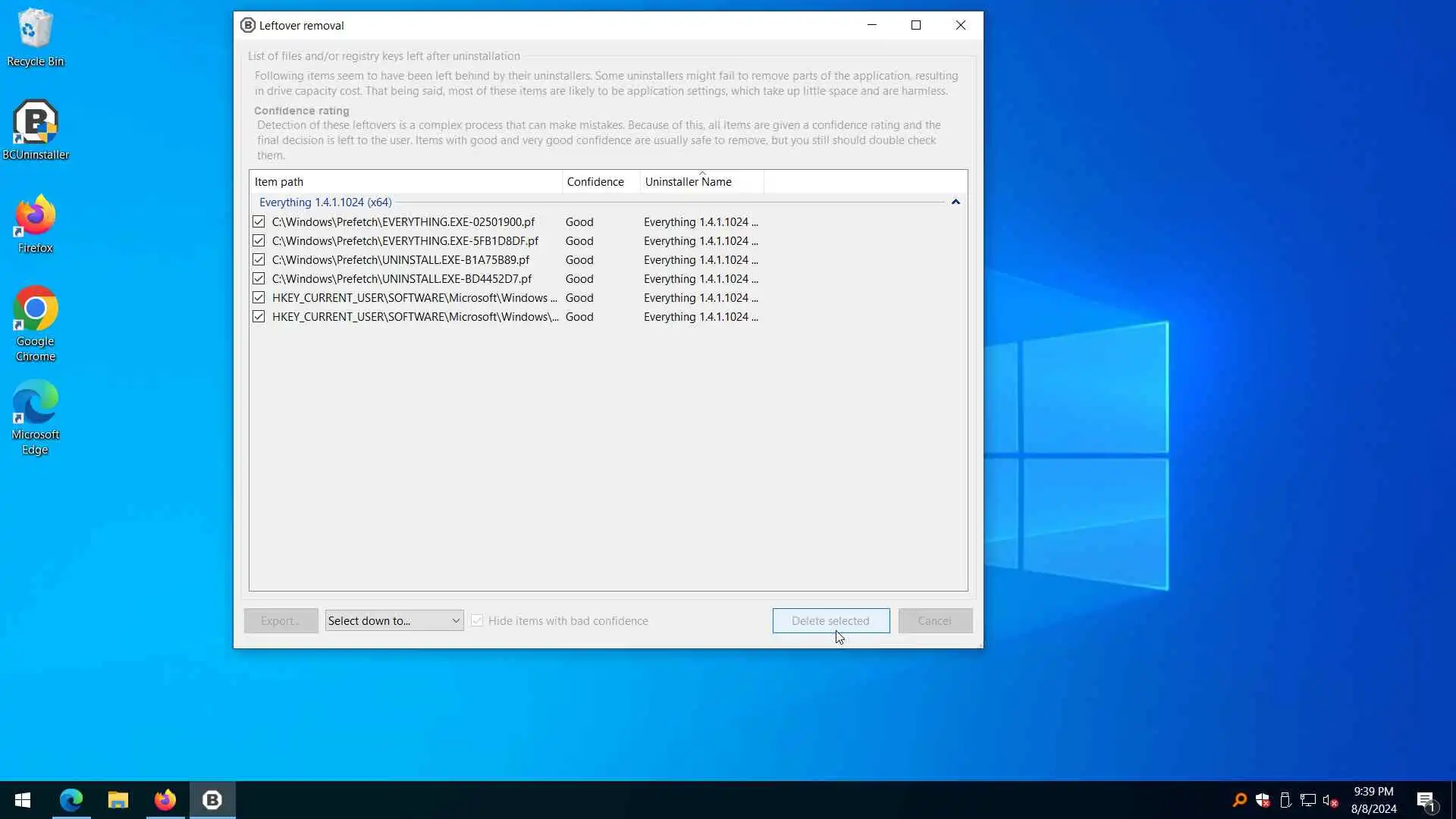Open File Explorer from taskbar
Screen dimensions: 1456x819
118,800
